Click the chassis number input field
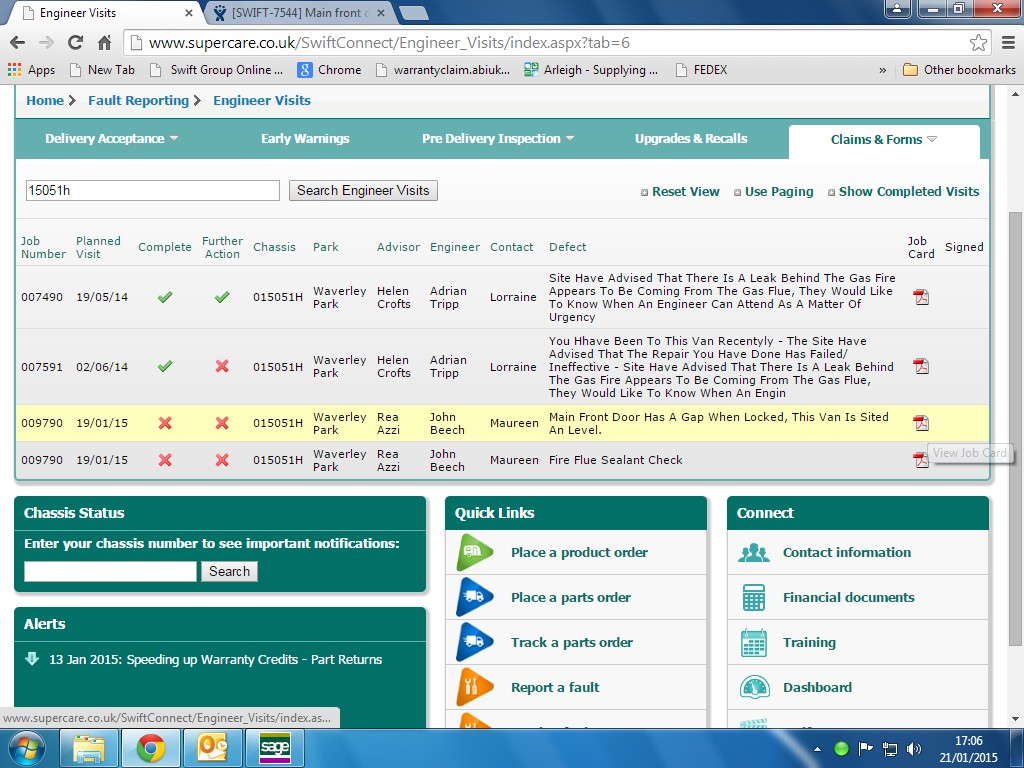Screen dimensions: 1024x768 click(110, 571)
